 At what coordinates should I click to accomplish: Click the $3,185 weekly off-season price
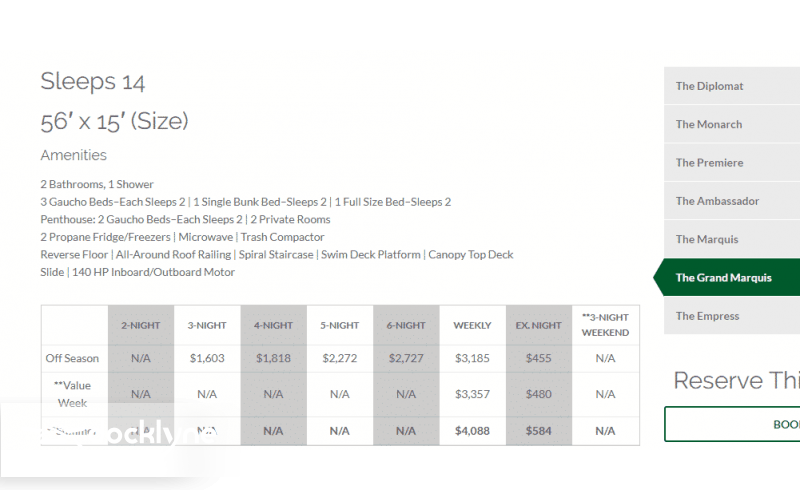pos(472,357)
